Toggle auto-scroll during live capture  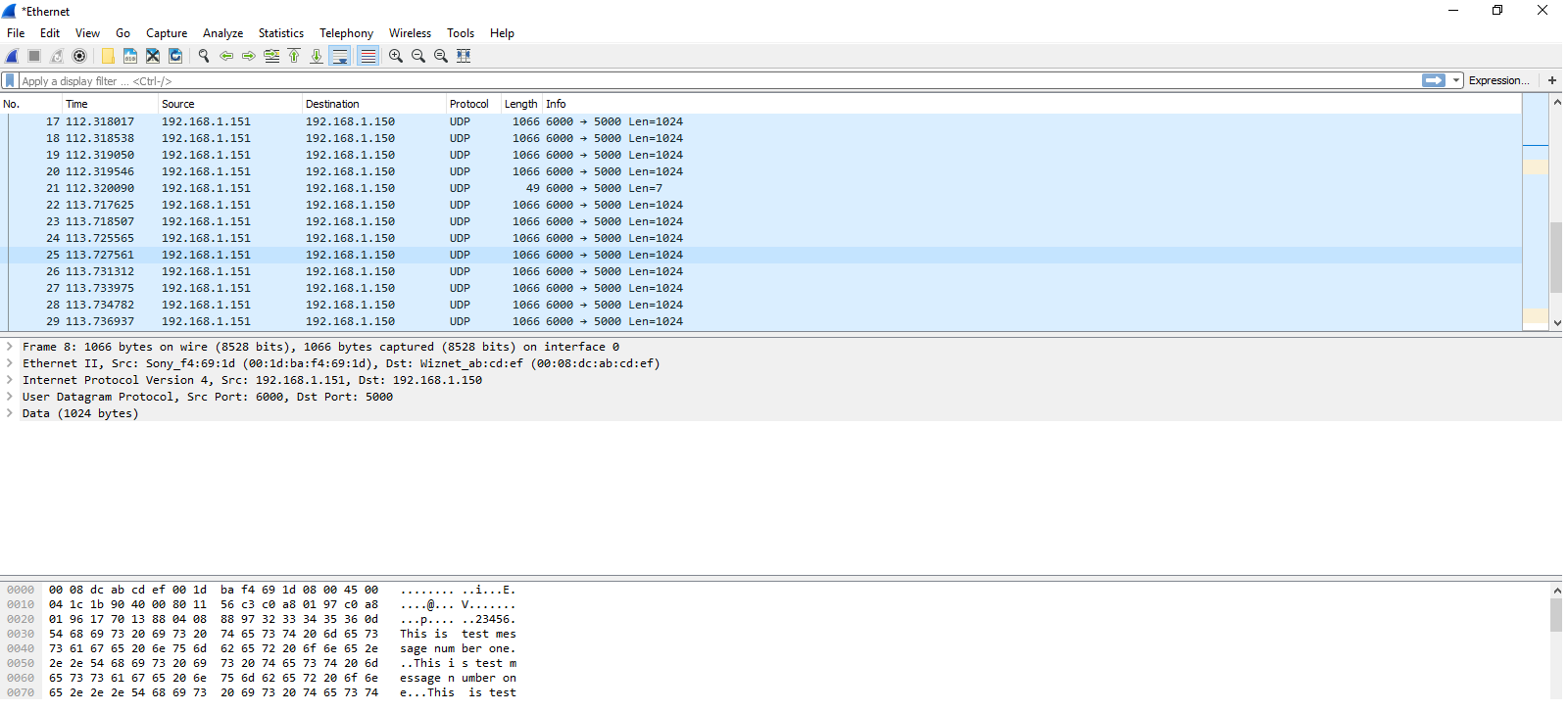(x=339, y=56)
